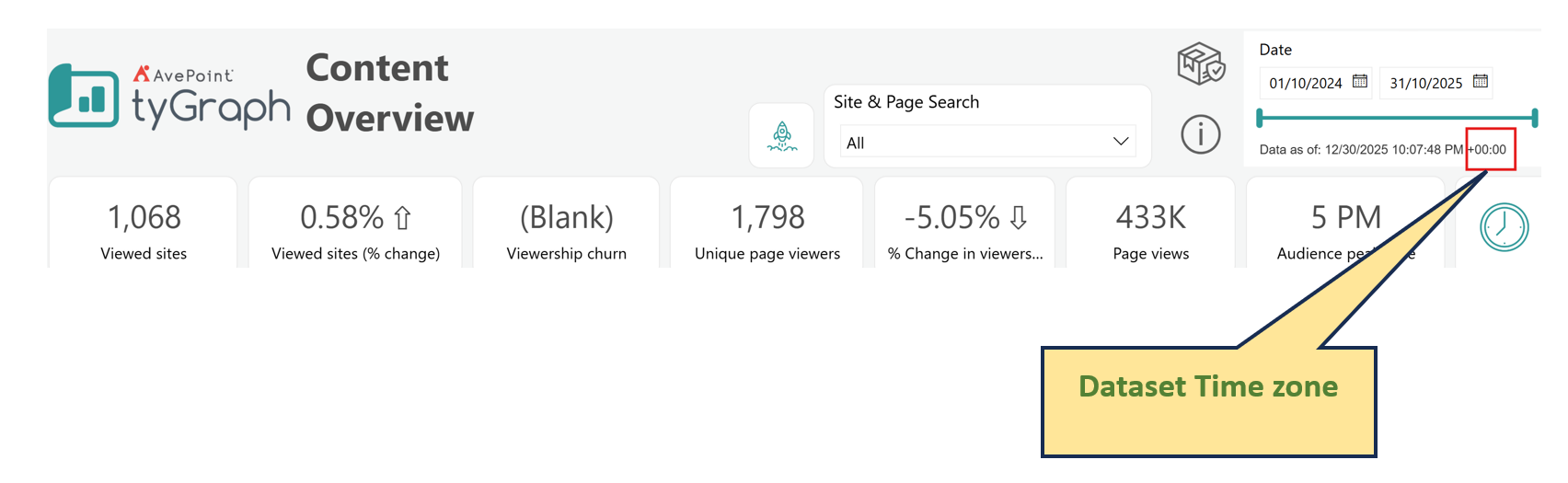
Task: Select the Page views 433K card
Action: pyautogui.click(x=1150, y=223)
